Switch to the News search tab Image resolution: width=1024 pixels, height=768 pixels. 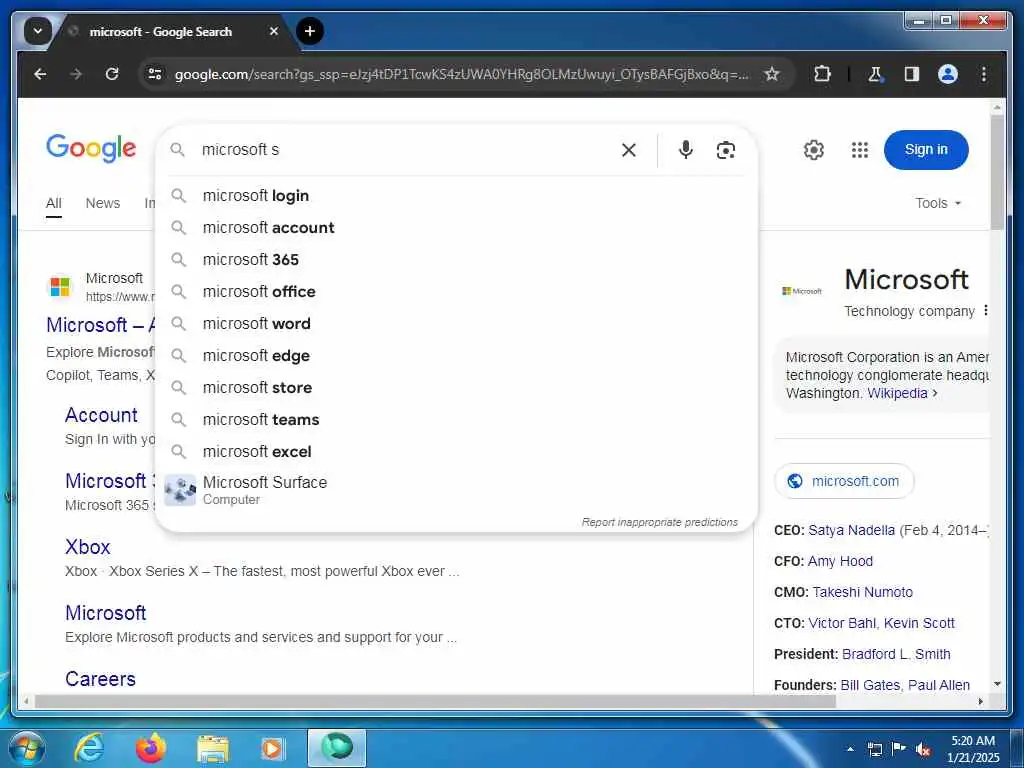click(103, 203)
